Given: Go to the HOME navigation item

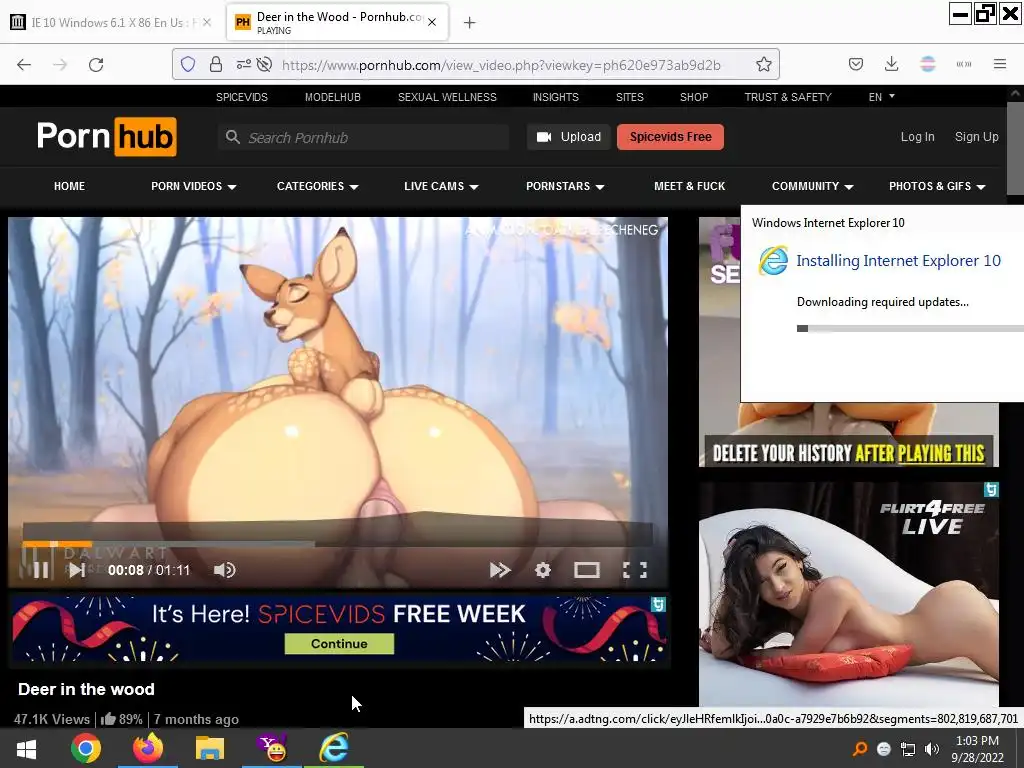Looking at the screenshot, I should 69,186.
